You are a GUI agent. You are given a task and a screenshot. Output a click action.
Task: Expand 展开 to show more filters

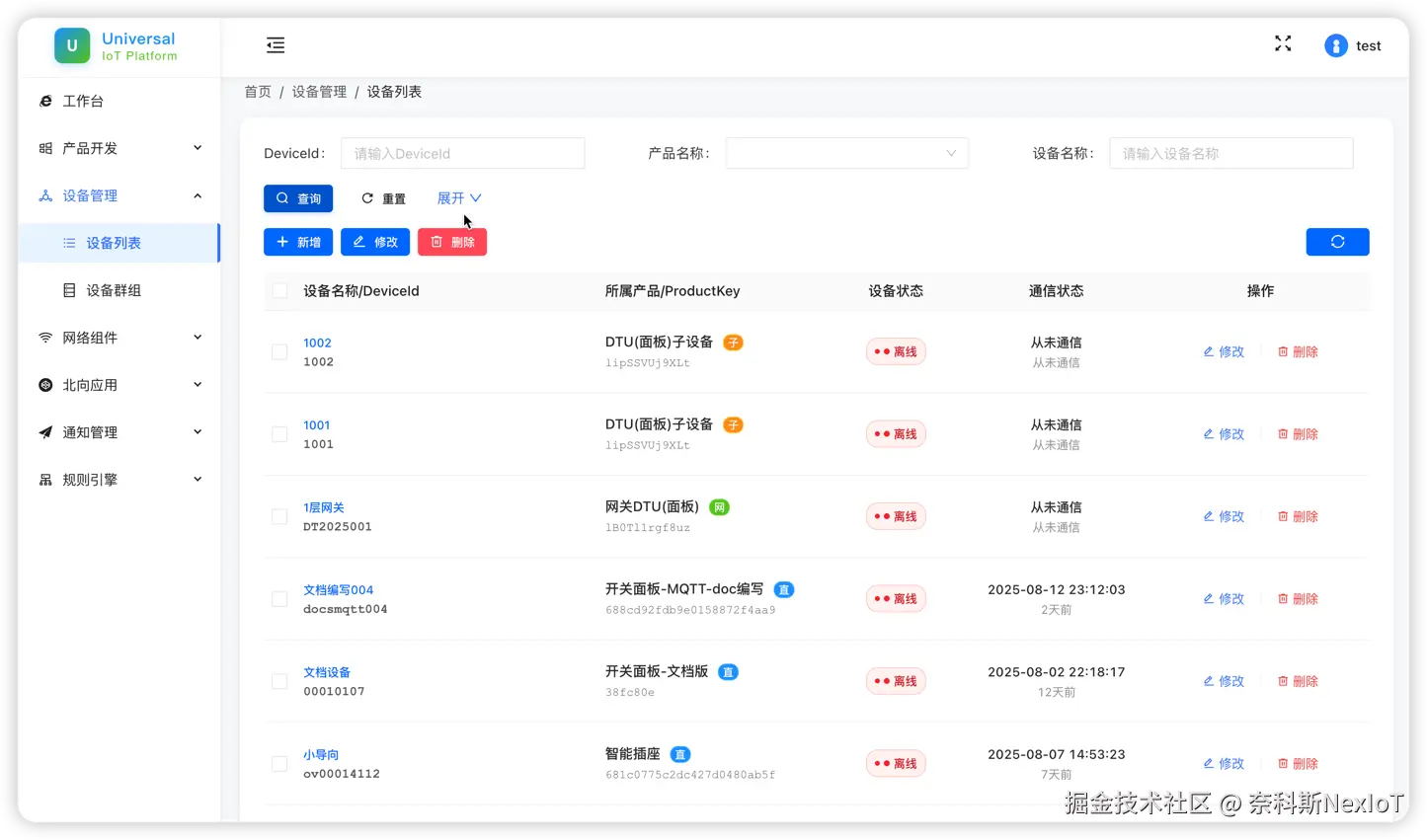point(457,197)
